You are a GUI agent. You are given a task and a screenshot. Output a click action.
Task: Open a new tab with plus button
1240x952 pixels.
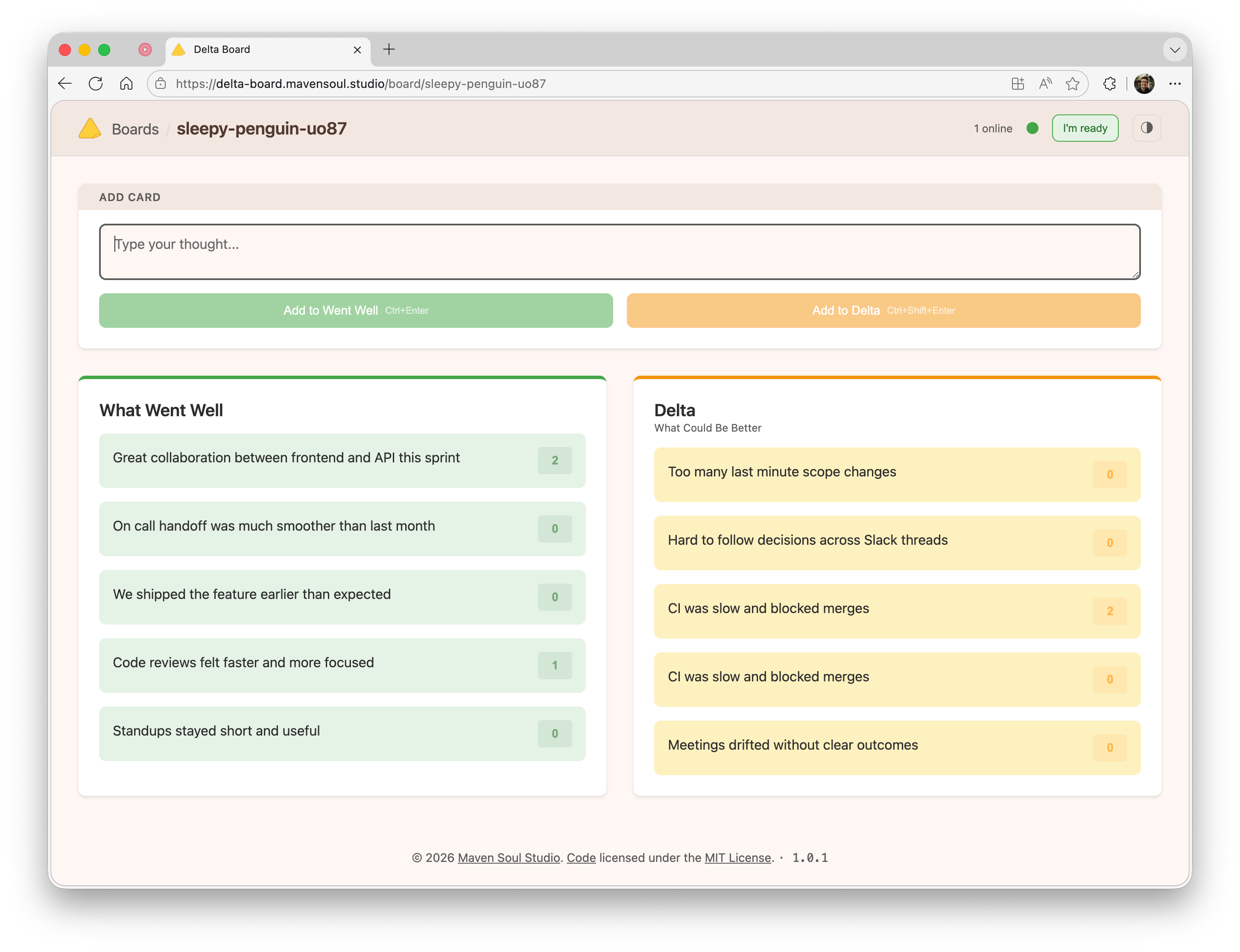click(x=389, y=50)
